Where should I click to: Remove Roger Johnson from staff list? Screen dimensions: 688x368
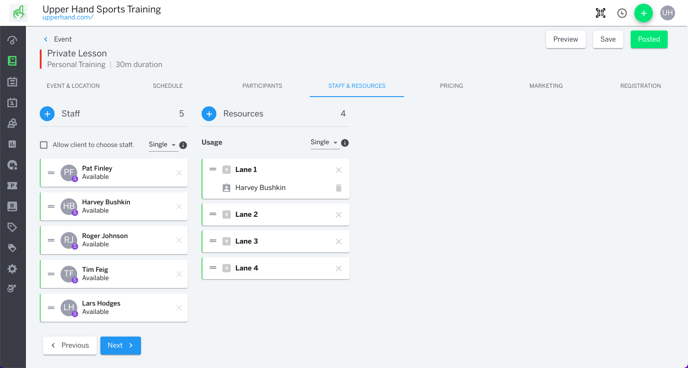(179, 240)
